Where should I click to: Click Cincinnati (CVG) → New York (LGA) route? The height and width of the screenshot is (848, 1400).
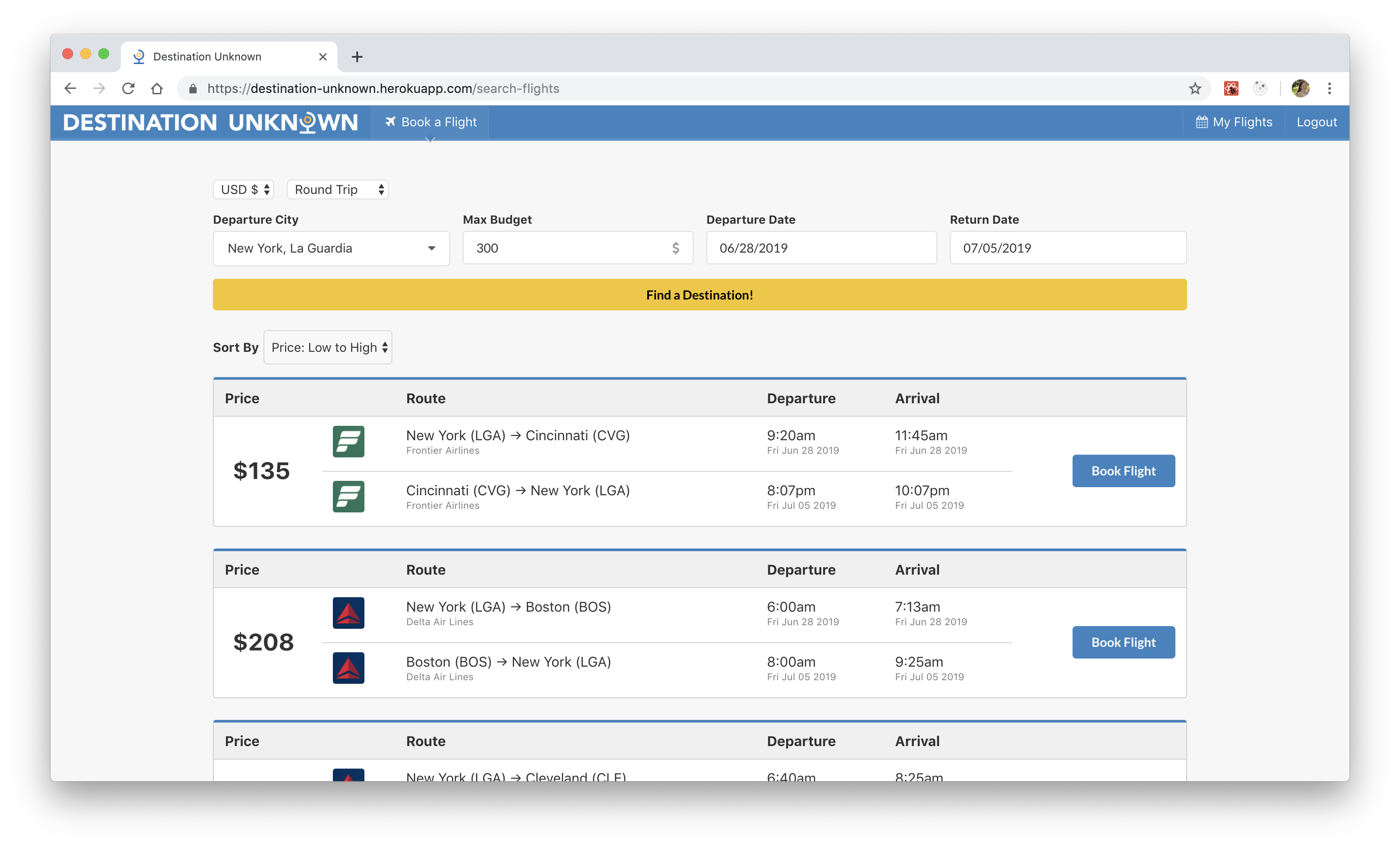pyautogui.click(x=518, y=490)
